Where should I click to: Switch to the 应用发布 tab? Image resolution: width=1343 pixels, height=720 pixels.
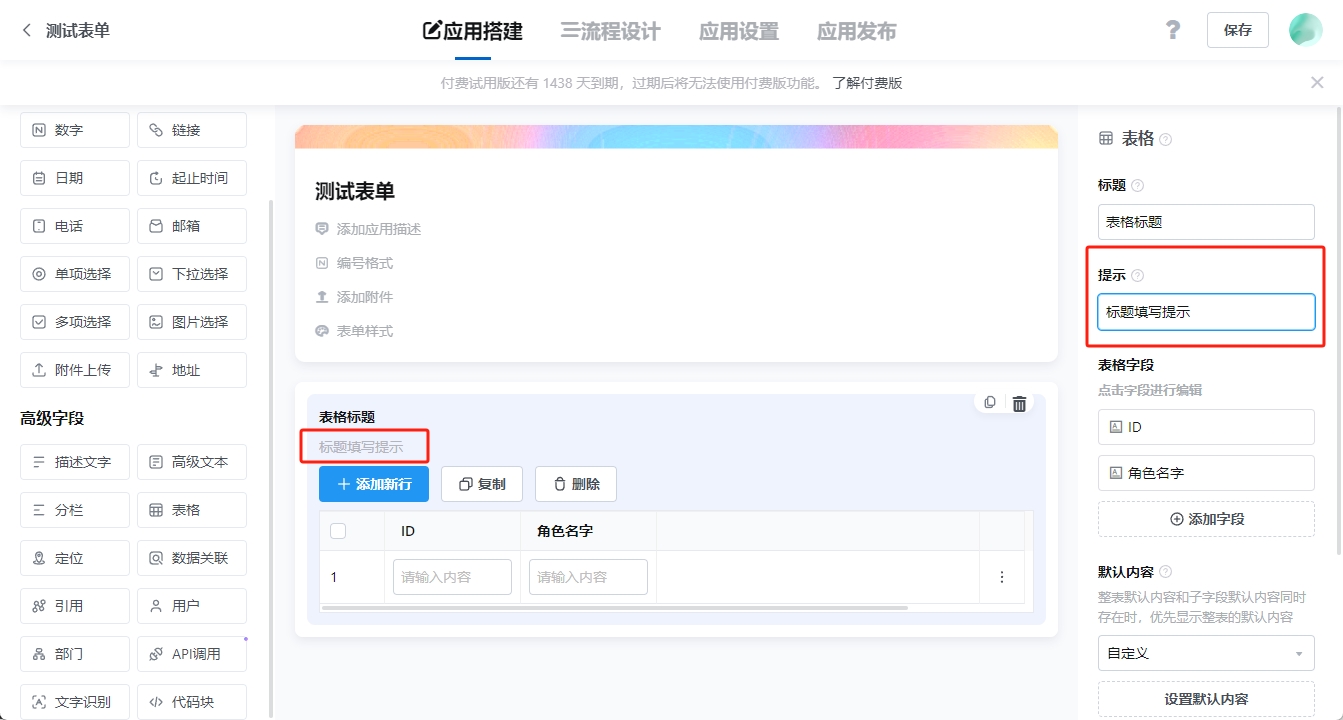point(856,31)
